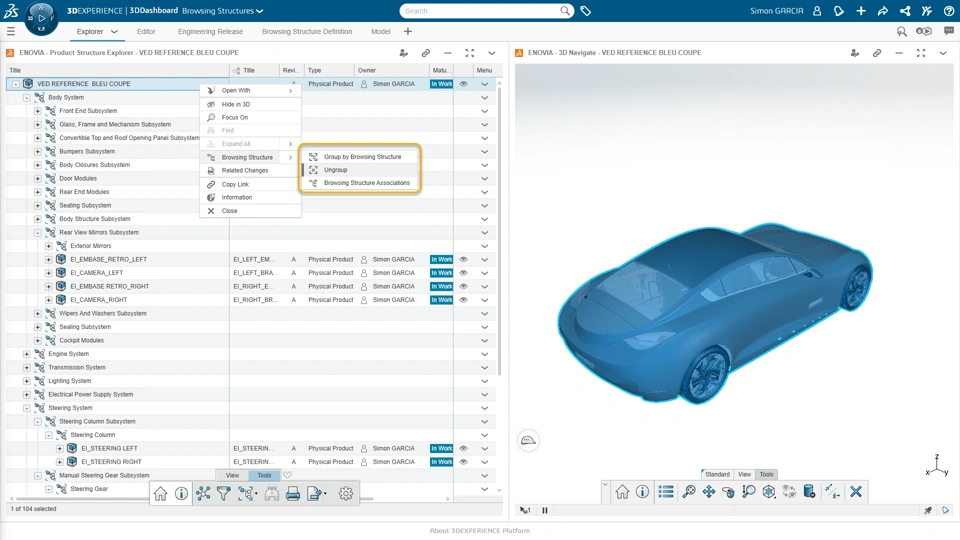The height and width of the screenshot is (540, 960).
Task: Click link icon in 3D Navigate widget header
Action: (877, 53)
